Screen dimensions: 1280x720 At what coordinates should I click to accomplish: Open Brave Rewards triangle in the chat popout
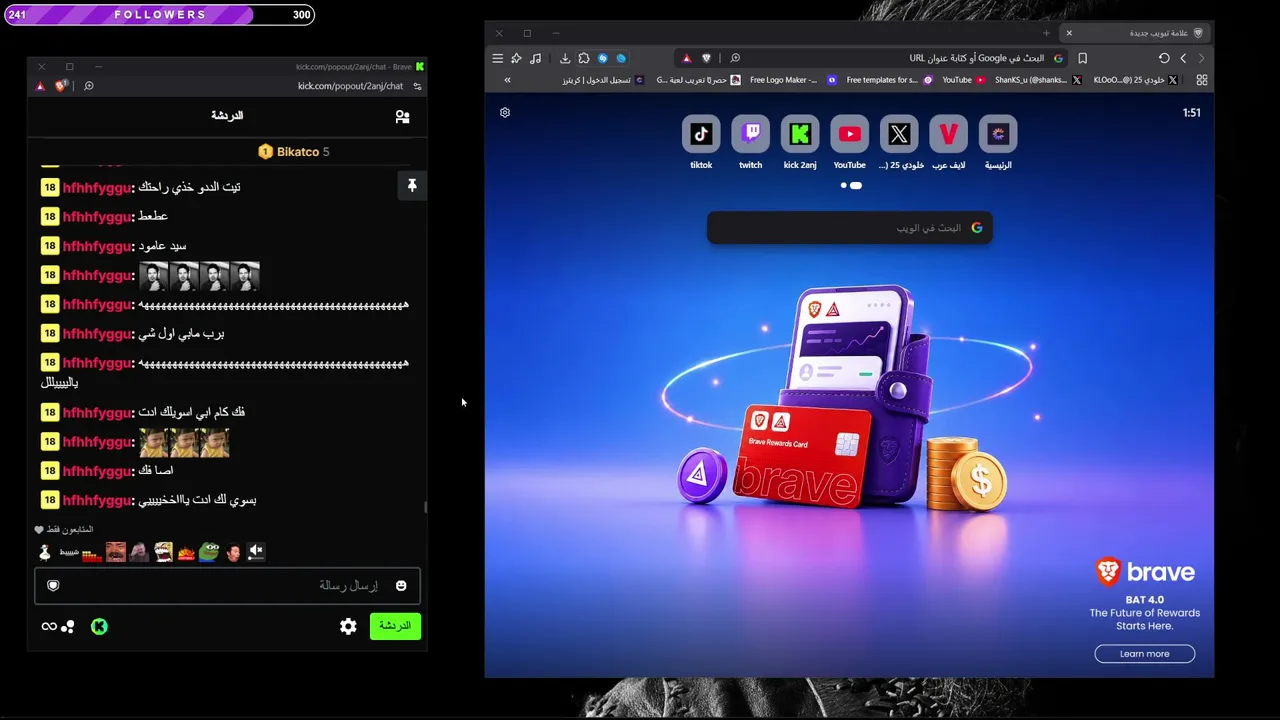(x=40, y=86)
